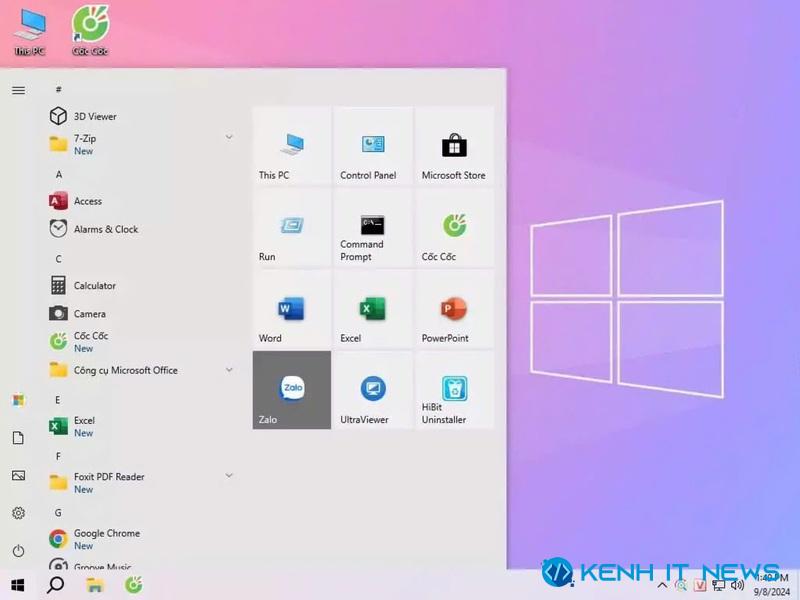Open Settings from the Start sidebar
This screenshot has height=600, width=800.
coord(18,513)
